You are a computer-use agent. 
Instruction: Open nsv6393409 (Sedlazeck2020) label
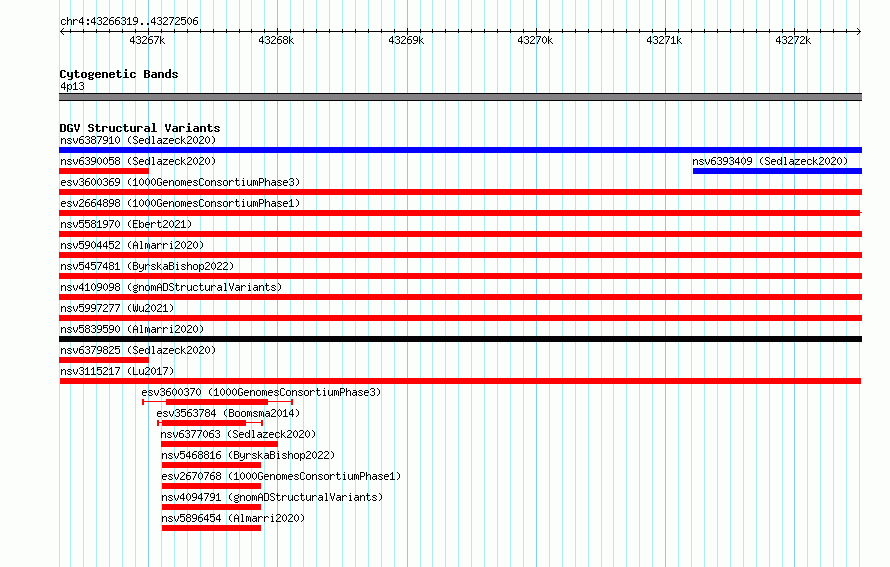(x=770, y=161)
